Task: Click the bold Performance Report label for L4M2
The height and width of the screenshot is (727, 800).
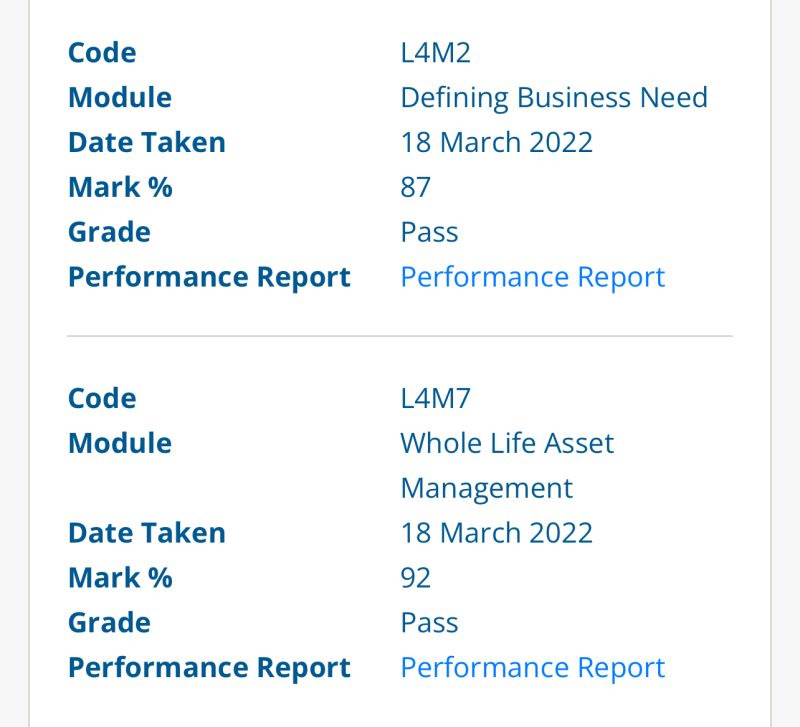Action: pyautogui.click(x=209, y=277)
